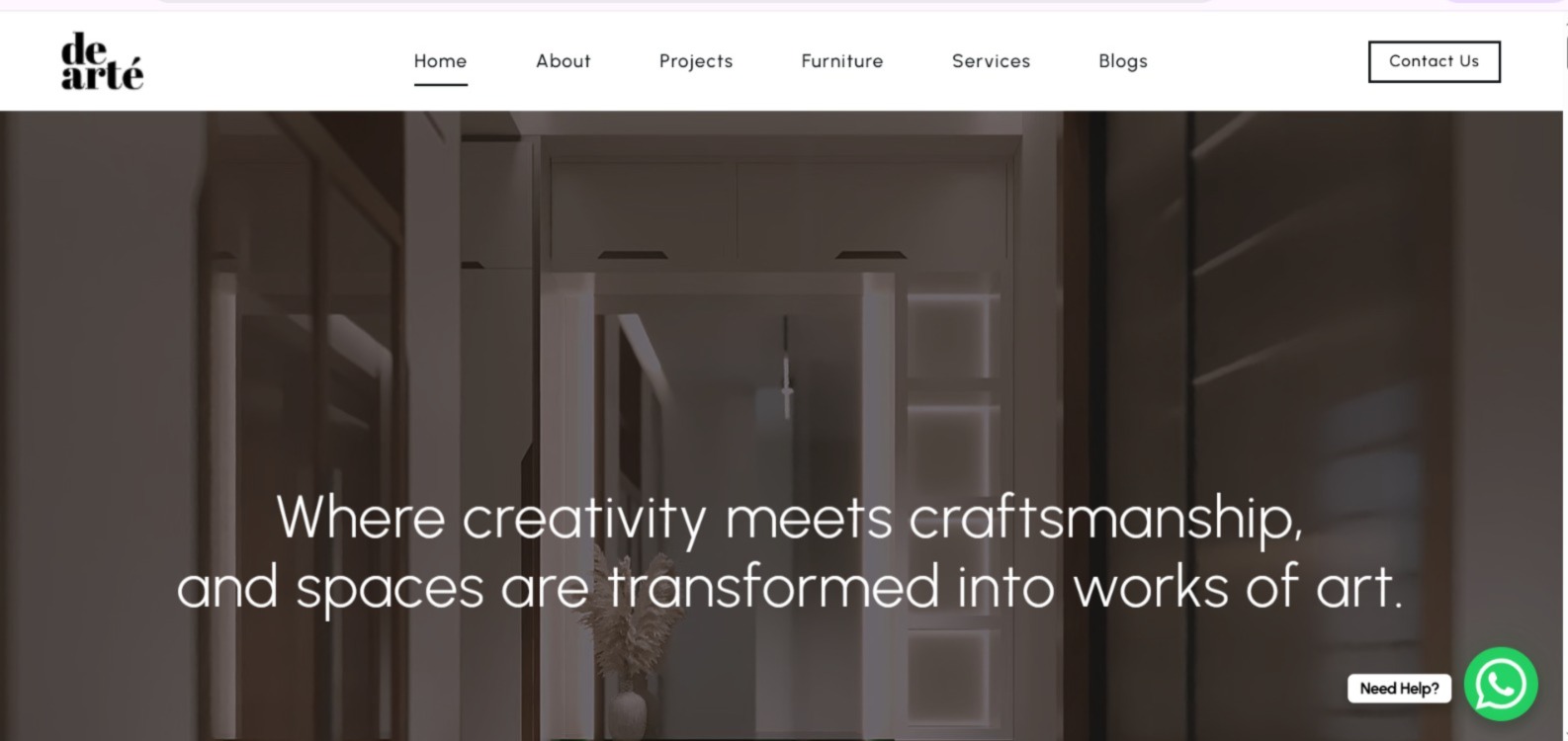This screenshot has width=1568, height=741.
Task: Open the Services menu item
Action: pos(991,61)
